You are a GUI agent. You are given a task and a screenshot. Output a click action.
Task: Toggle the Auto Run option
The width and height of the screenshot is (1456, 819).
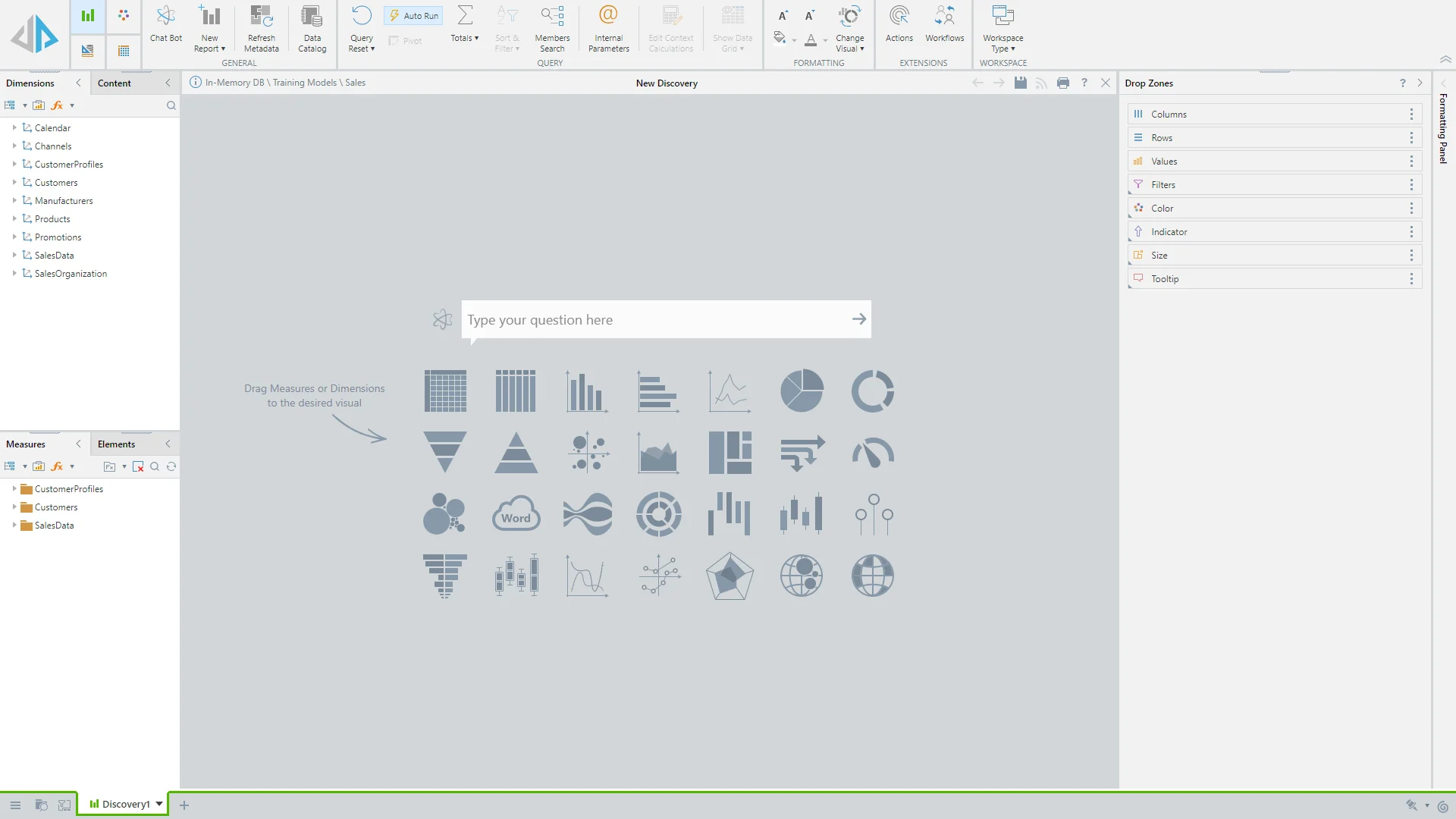413,16
